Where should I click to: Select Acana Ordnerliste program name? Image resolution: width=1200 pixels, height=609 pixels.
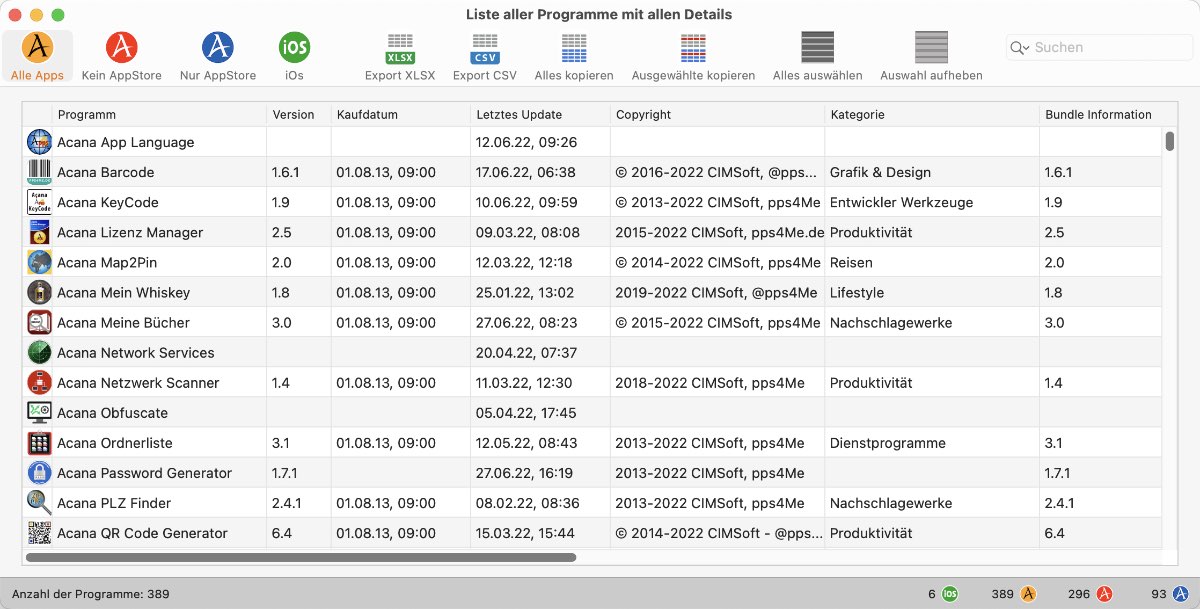click(x=115, y=443)
